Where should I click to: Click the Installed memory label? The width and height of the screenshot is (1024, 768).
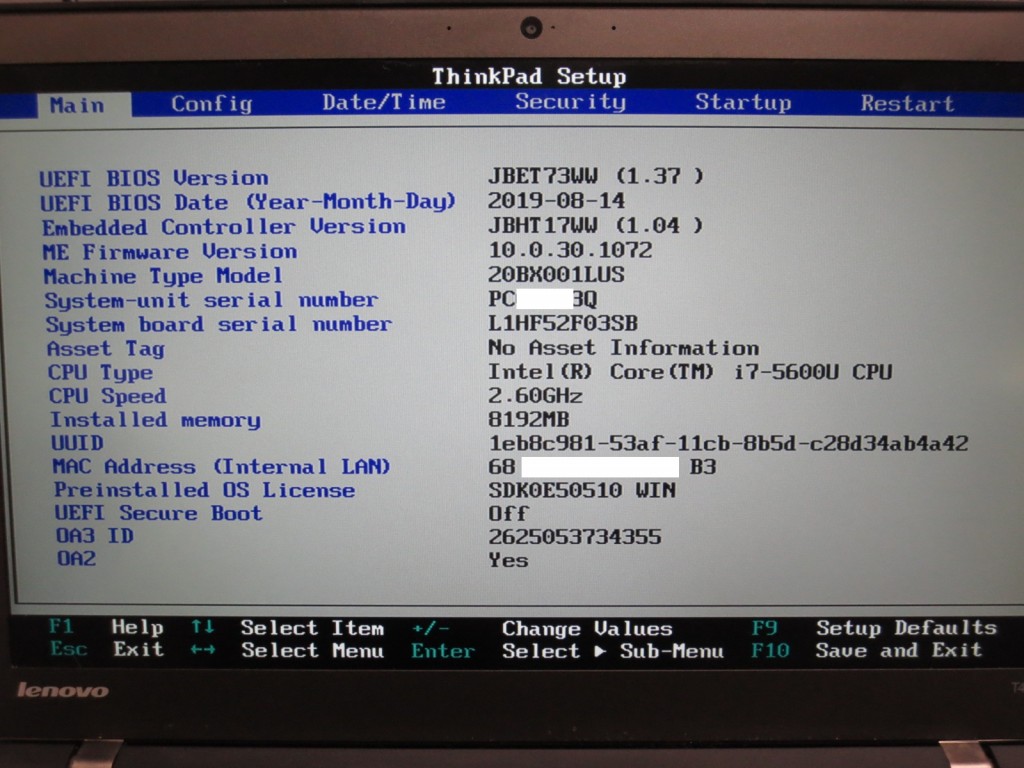click(x=155, y=420)
